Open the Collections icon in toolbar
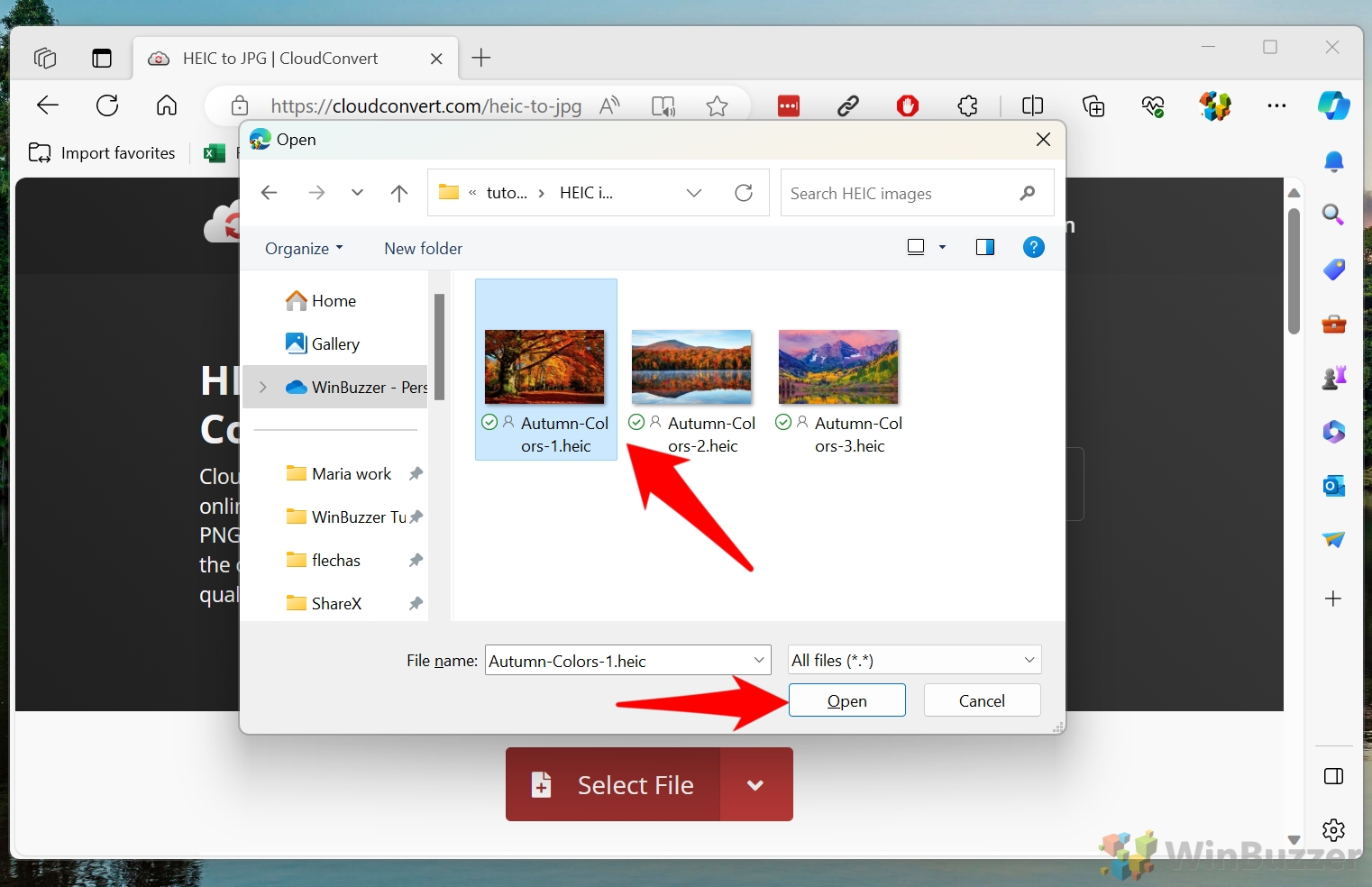 (1093, 105)
